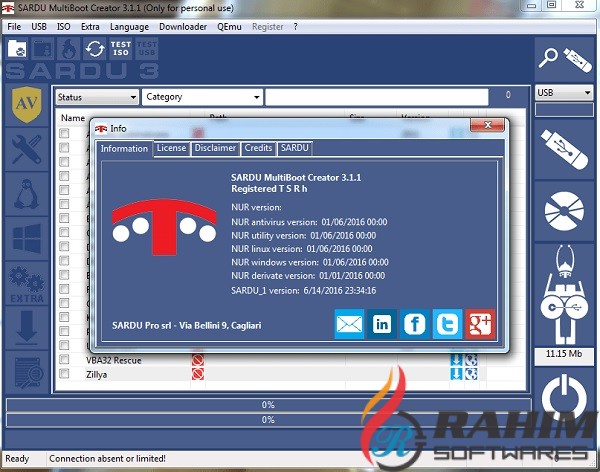Switch to the Credits tab
Viewport: 600px width, 472px height.
click(258, 148)
